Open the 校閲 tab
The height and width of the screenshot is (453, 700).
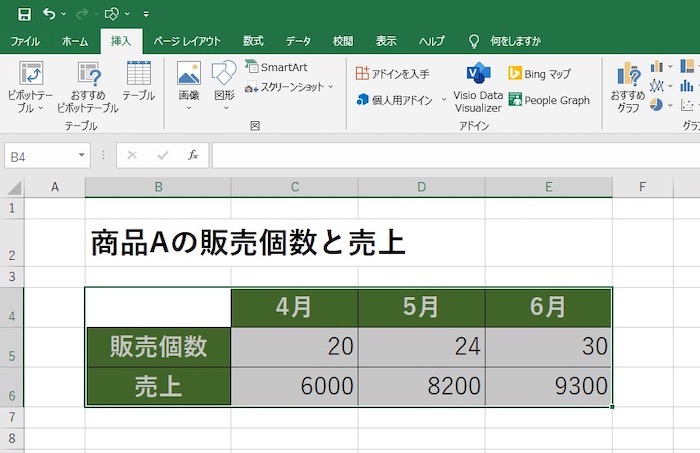343,41
